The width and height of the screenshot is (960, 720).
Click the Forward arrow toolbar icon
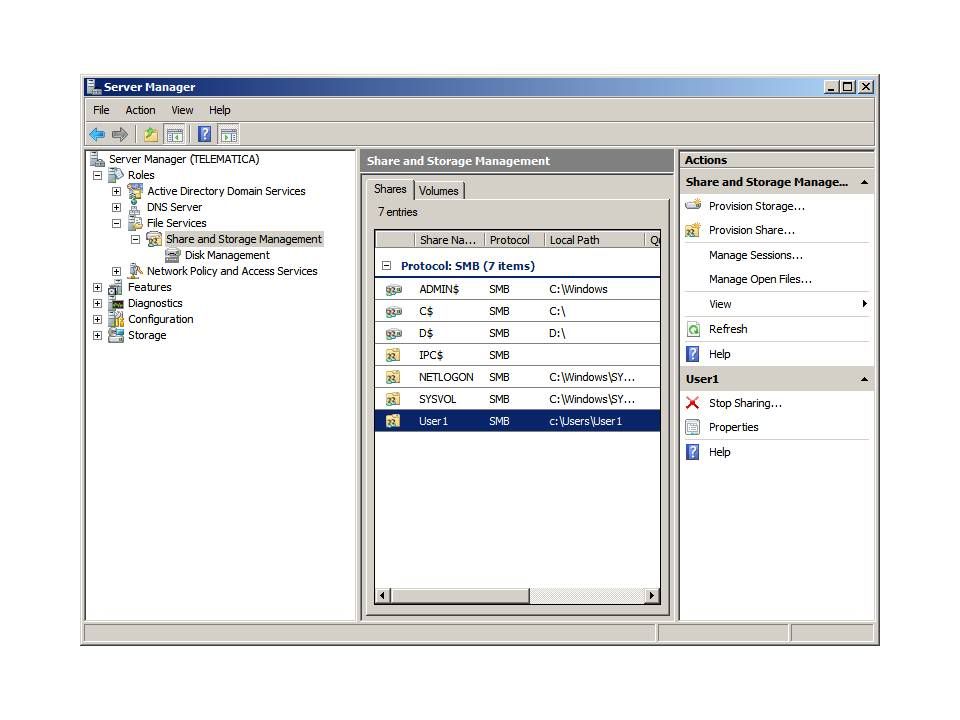pyautogui.click(x=120, y=134)
